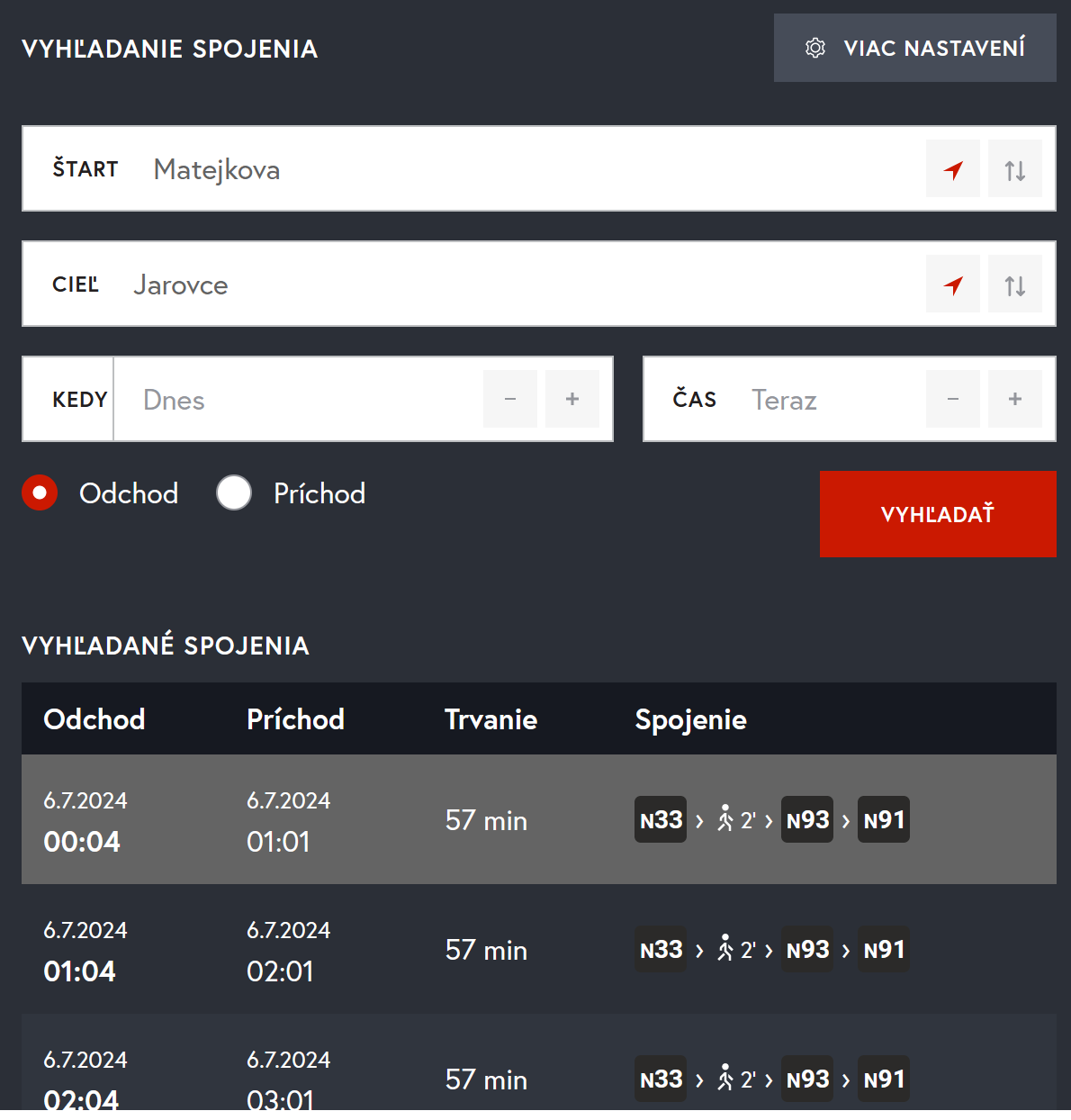Click the Cieľ field containing Jarovce

522,285
